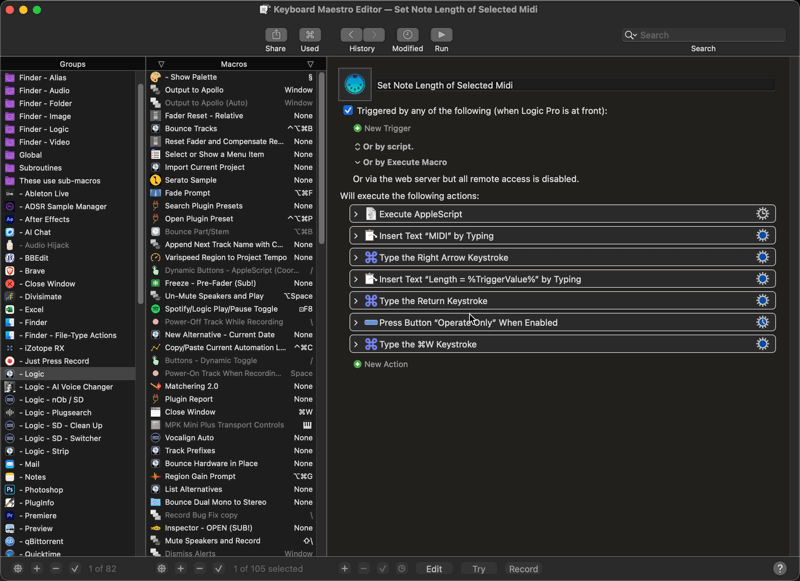Click the Record button
The width and height of the screenshot is (800, 581).
tap(523, 568)
